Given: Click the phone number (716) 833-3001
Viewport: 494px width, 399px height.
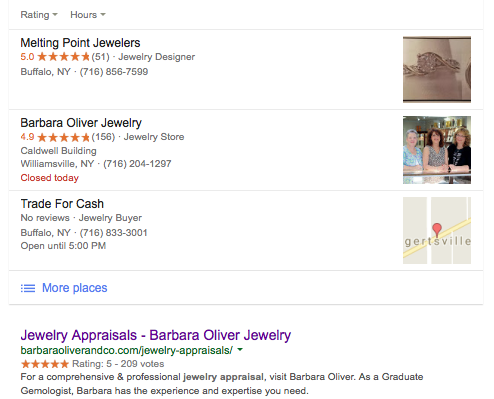Looking at the screenshot, I should 113,232.
